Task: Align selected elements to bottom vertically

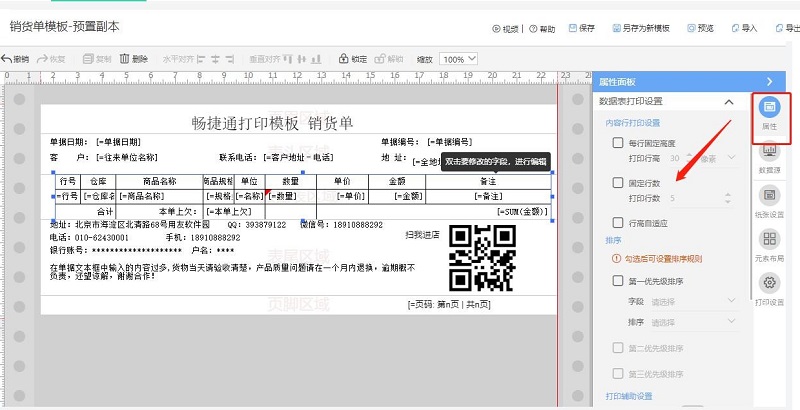Action: (316, 59)
